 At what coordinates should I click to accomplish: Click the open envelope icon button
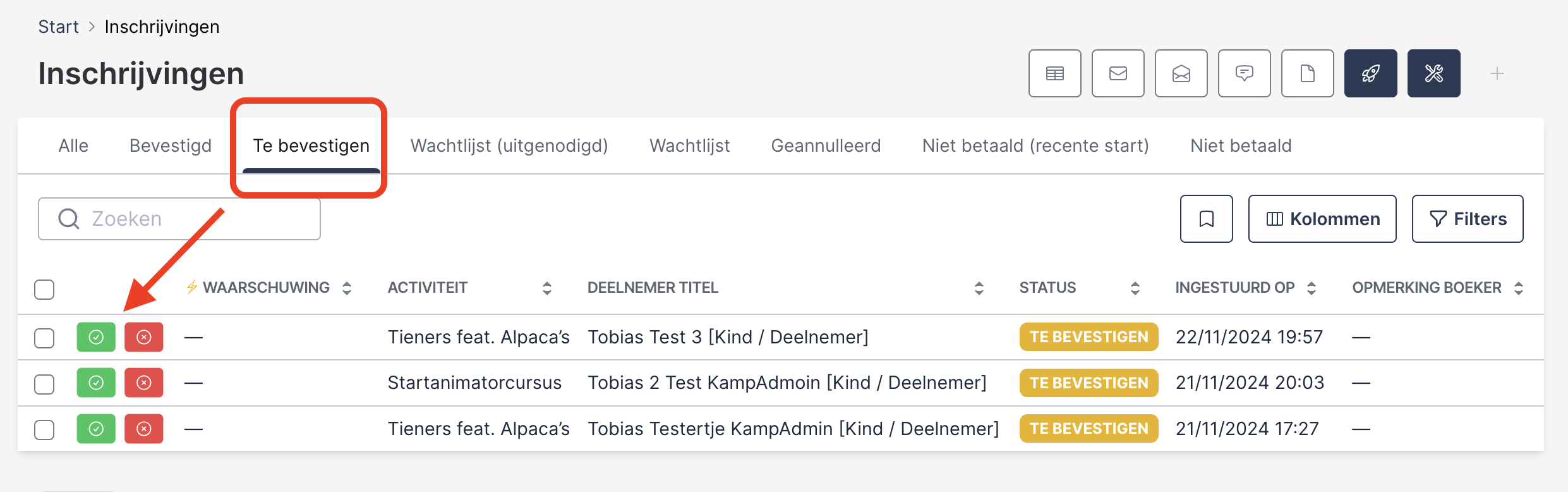[x=1181, y=73]
